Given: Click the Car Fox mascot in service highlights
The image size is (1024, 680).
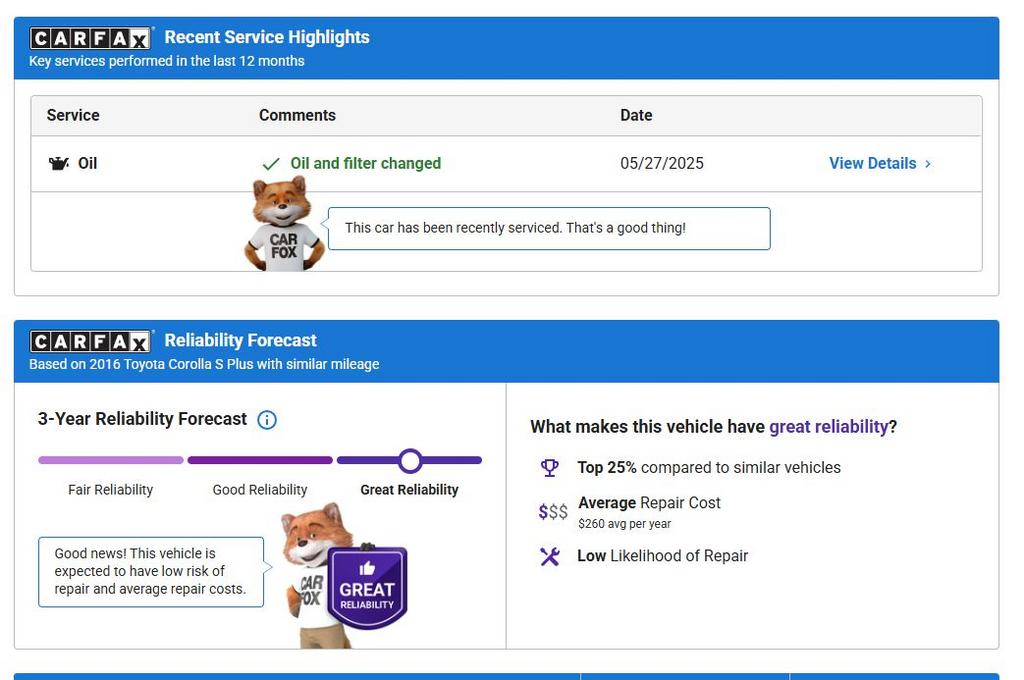Looking at the screenshot, I should coord(283,225).
